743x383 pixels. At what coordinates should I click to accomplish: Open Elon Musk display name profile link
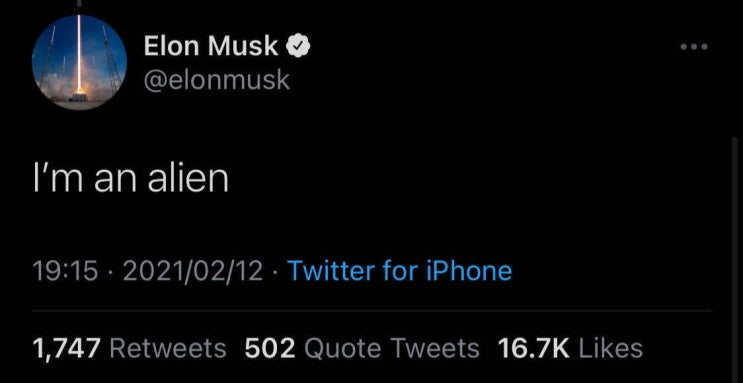[x=211, y=46]
